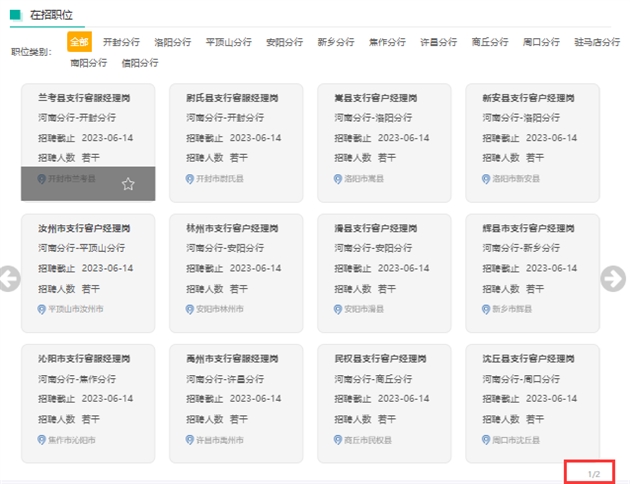Image resolution: width=630 pixels, height=484 pixels.
Task: Open 林州市支行客户经理岗 job posting
Action: click(x=232, y=228)
